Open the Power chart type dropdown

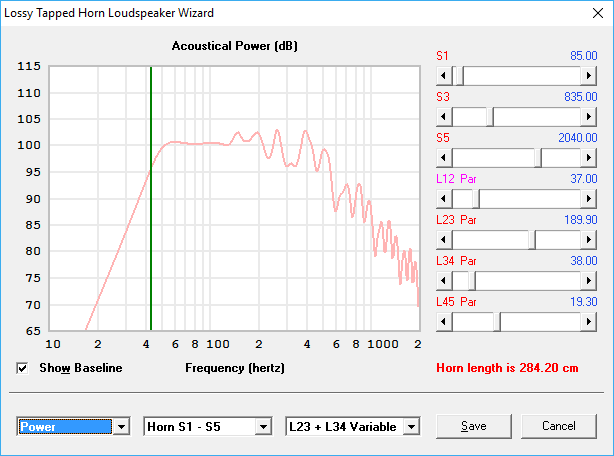[x=121, y=426]
